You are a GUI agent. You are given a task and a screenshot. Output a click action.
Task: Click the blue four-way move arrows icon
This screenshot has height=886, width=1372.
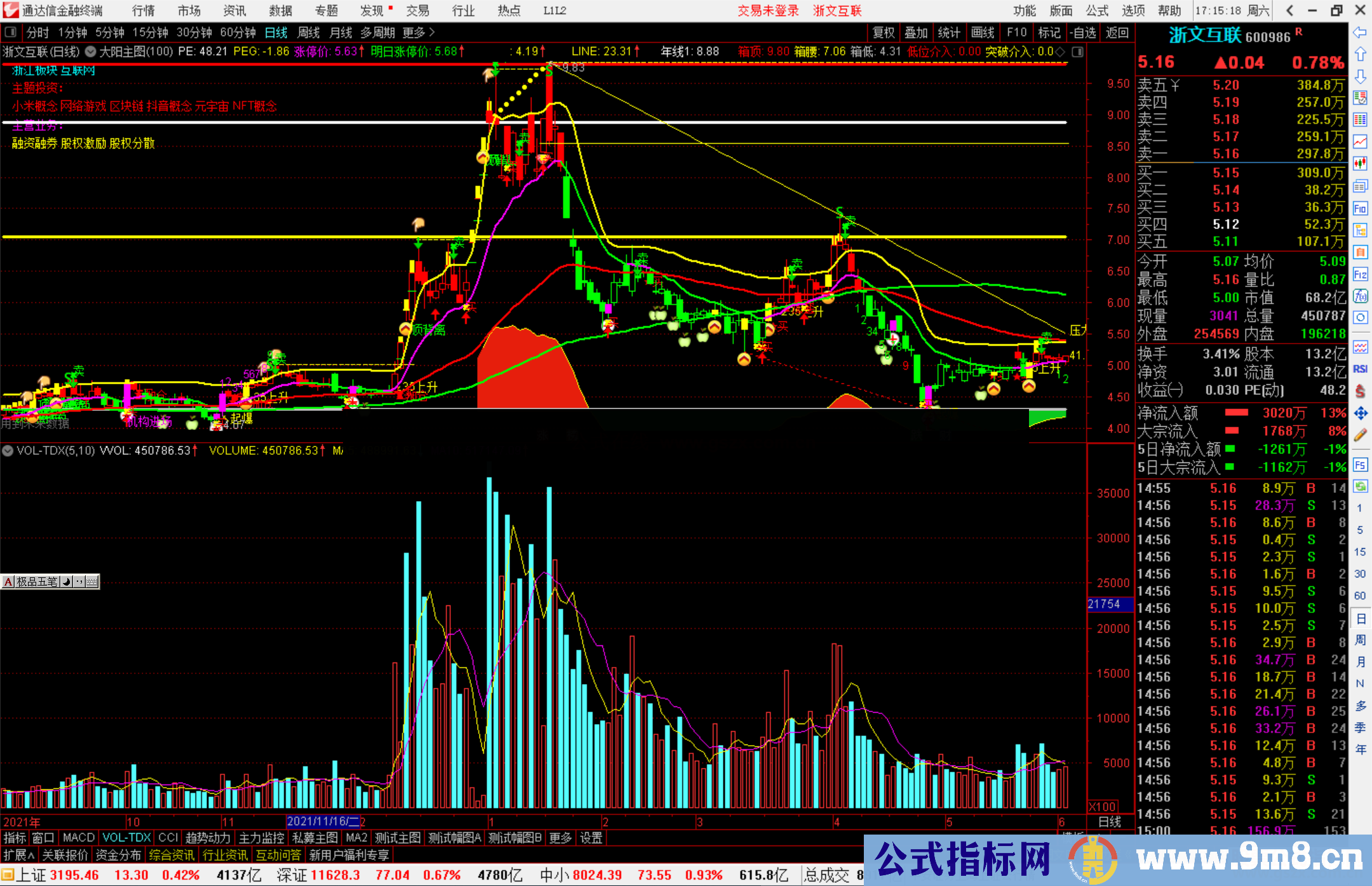pos(1360,413)
